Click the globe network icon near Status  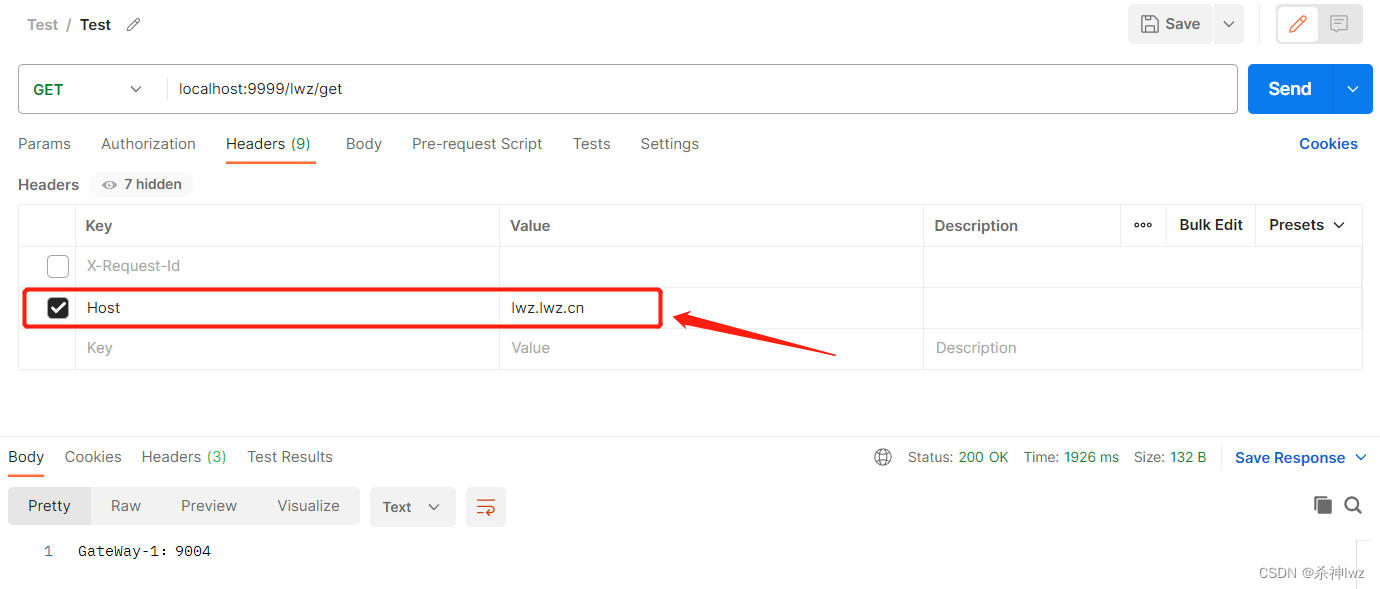[x=883, y=457]
